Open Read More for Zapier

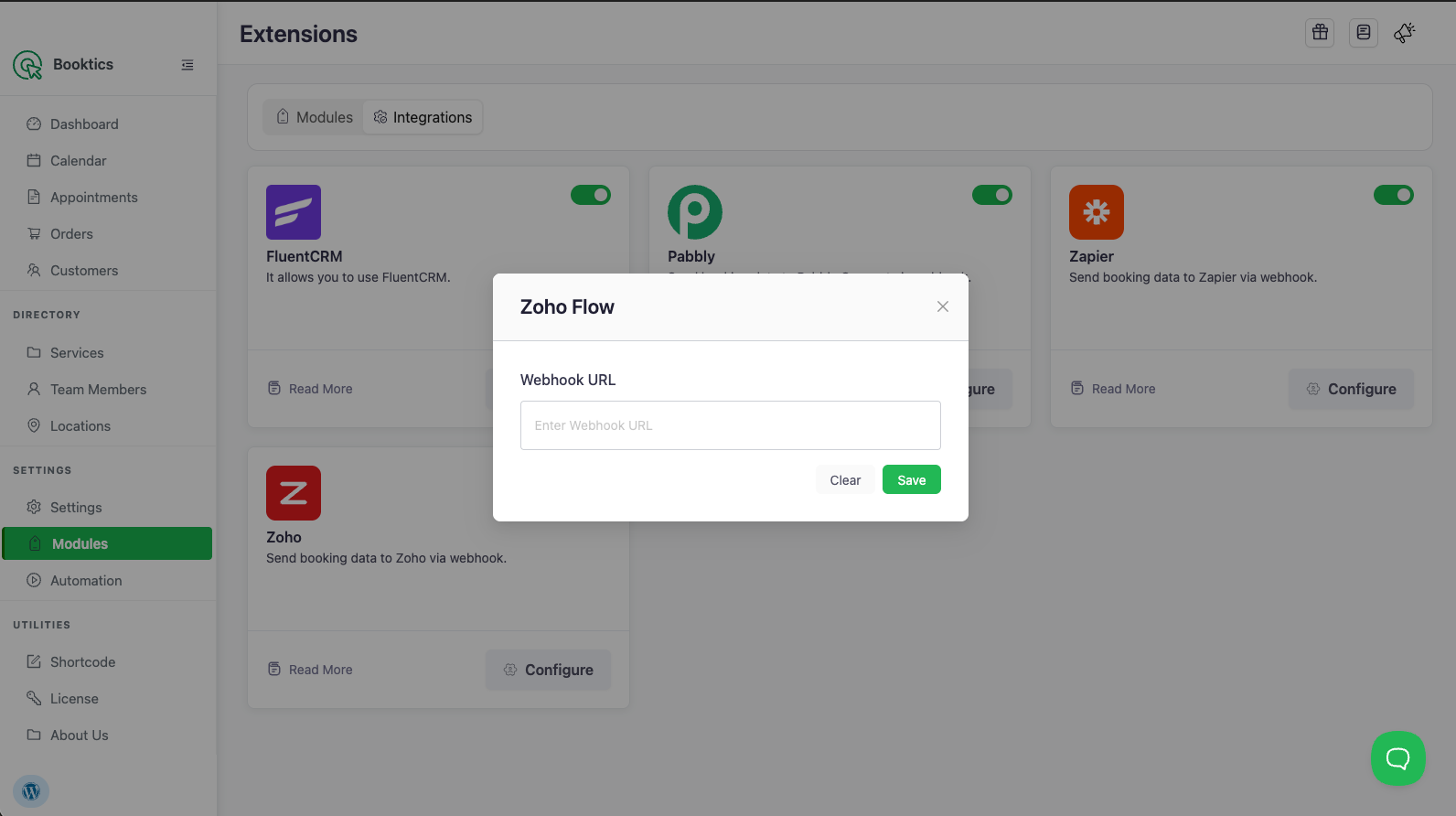(1113, 389)
